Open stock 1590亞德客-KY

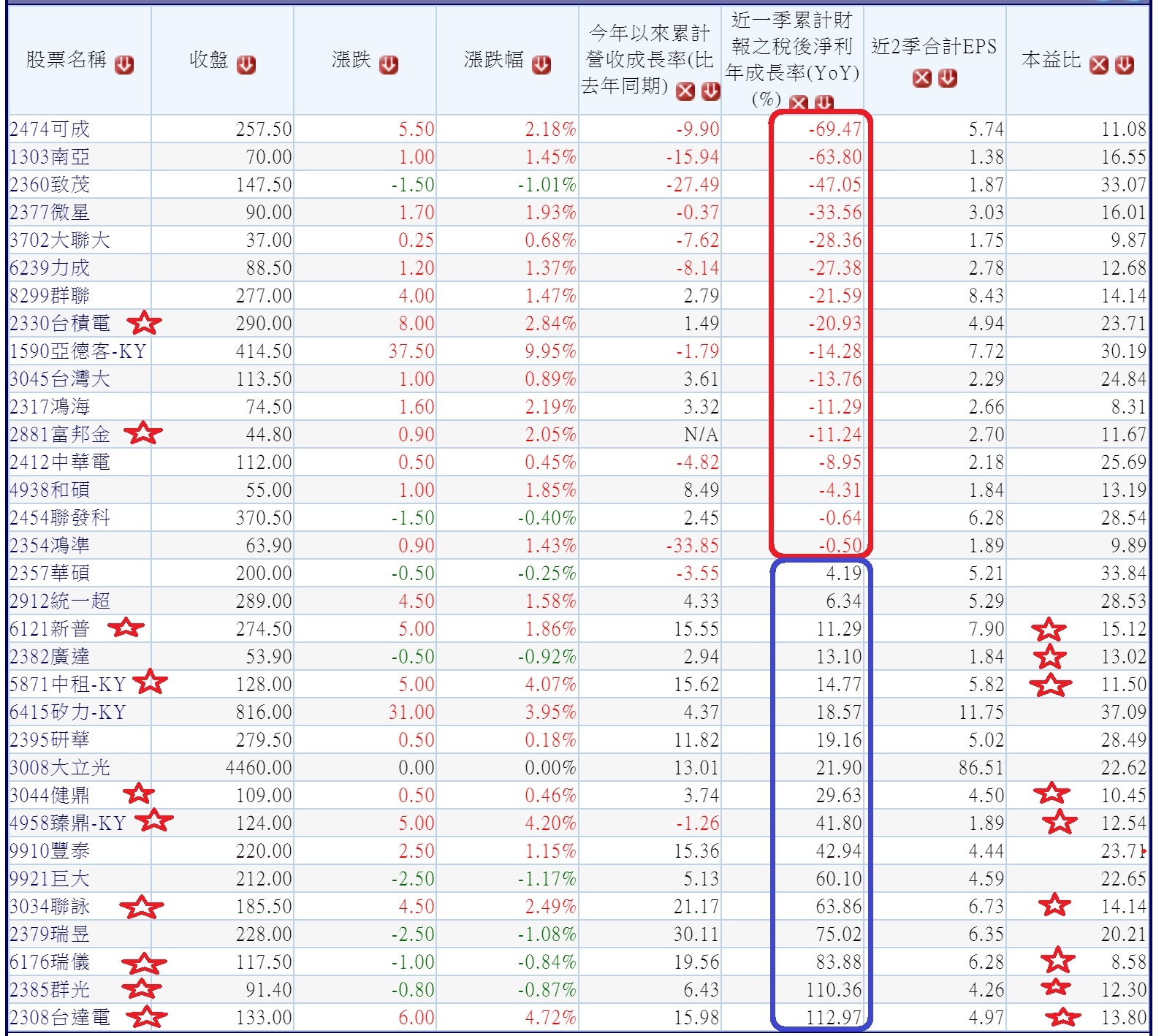78,351
